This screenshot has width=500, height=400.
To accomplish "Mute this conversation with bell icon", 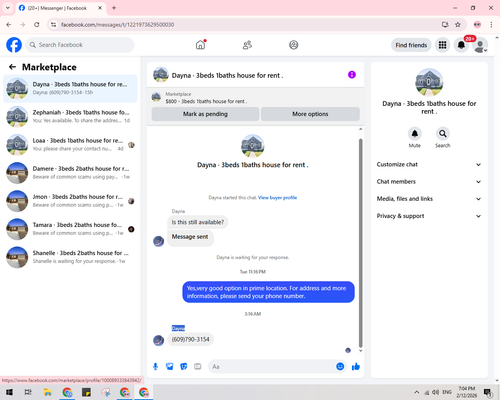I will (x=415, y=134).
